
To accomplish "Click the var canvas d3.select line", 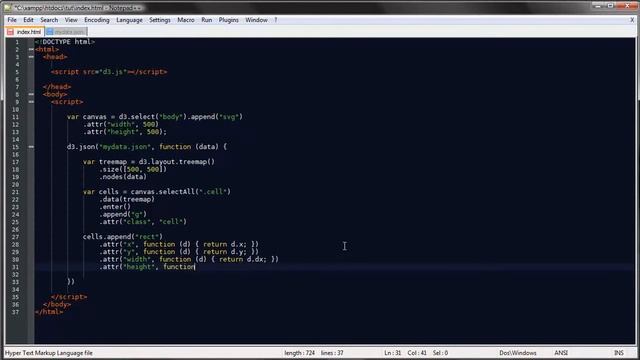I will tap(155, 117).
